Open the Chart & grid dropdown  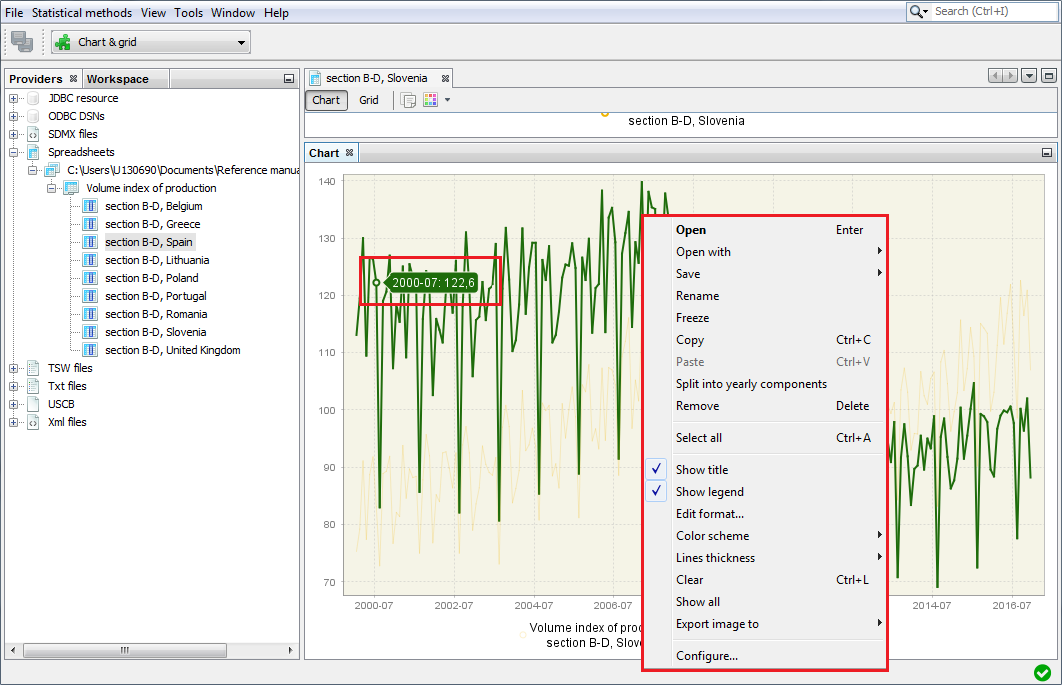coord(241,42)
